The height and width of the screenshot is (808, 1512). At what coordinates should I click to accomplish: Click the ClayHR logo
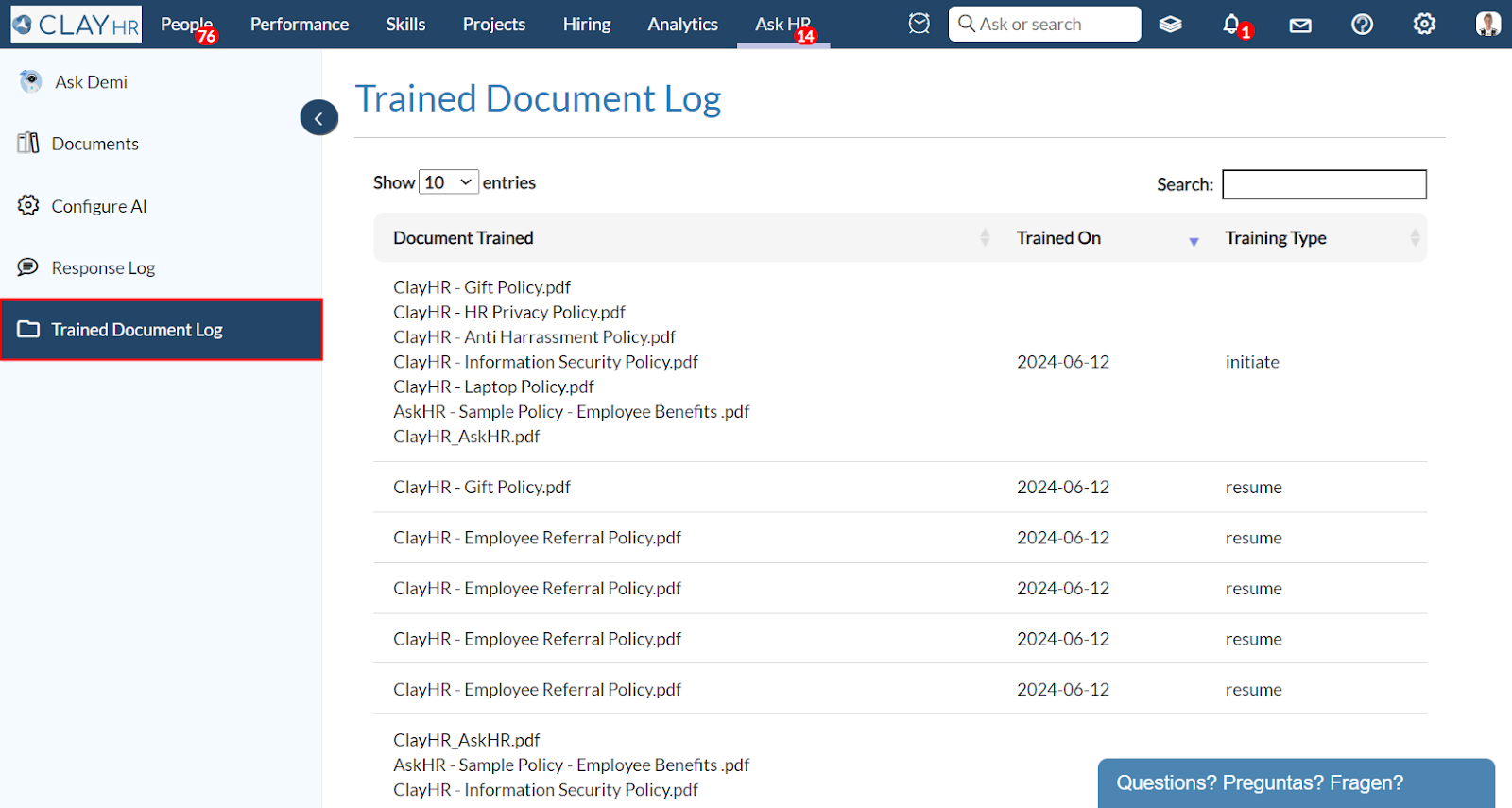[77, 25]
